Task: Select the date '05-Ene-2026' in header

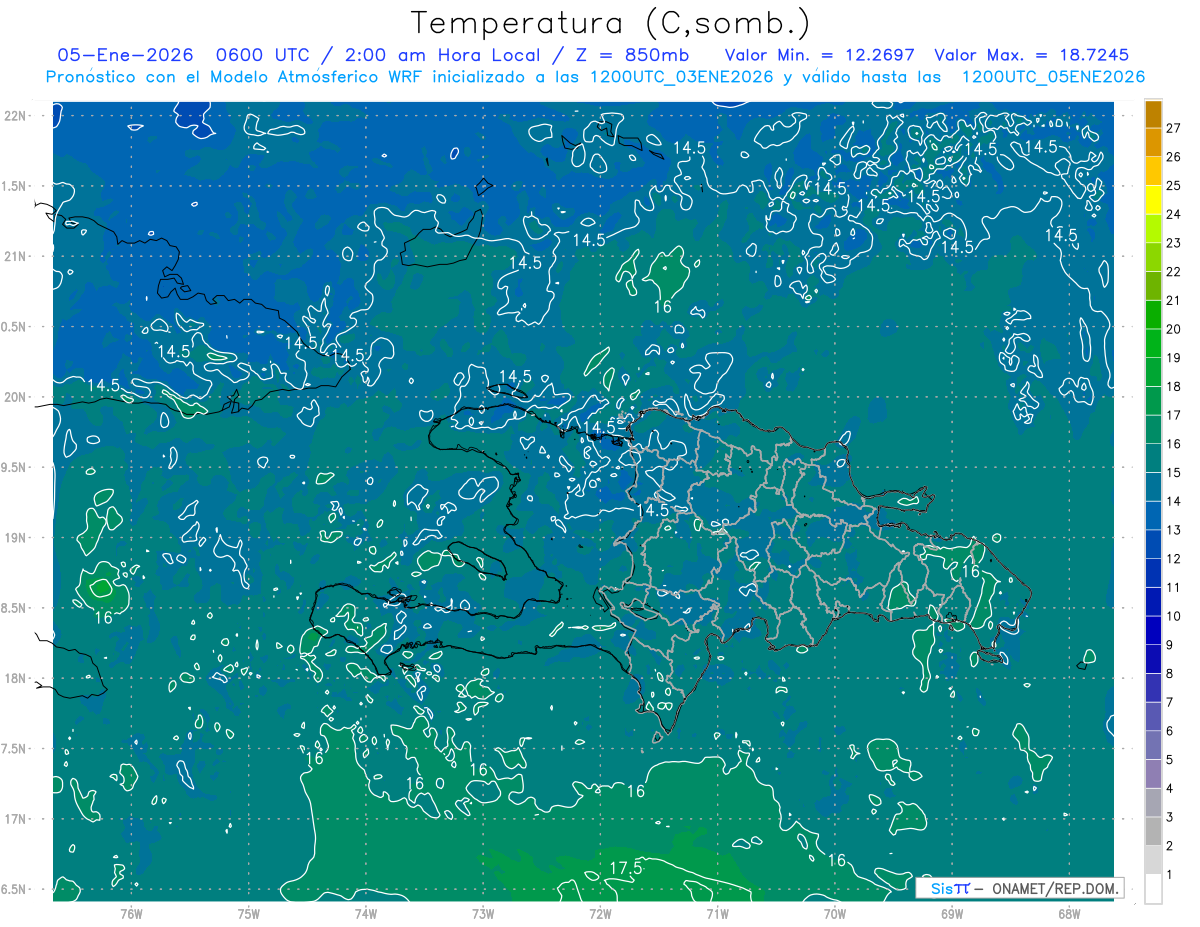Action: click(x=123, y=56)
